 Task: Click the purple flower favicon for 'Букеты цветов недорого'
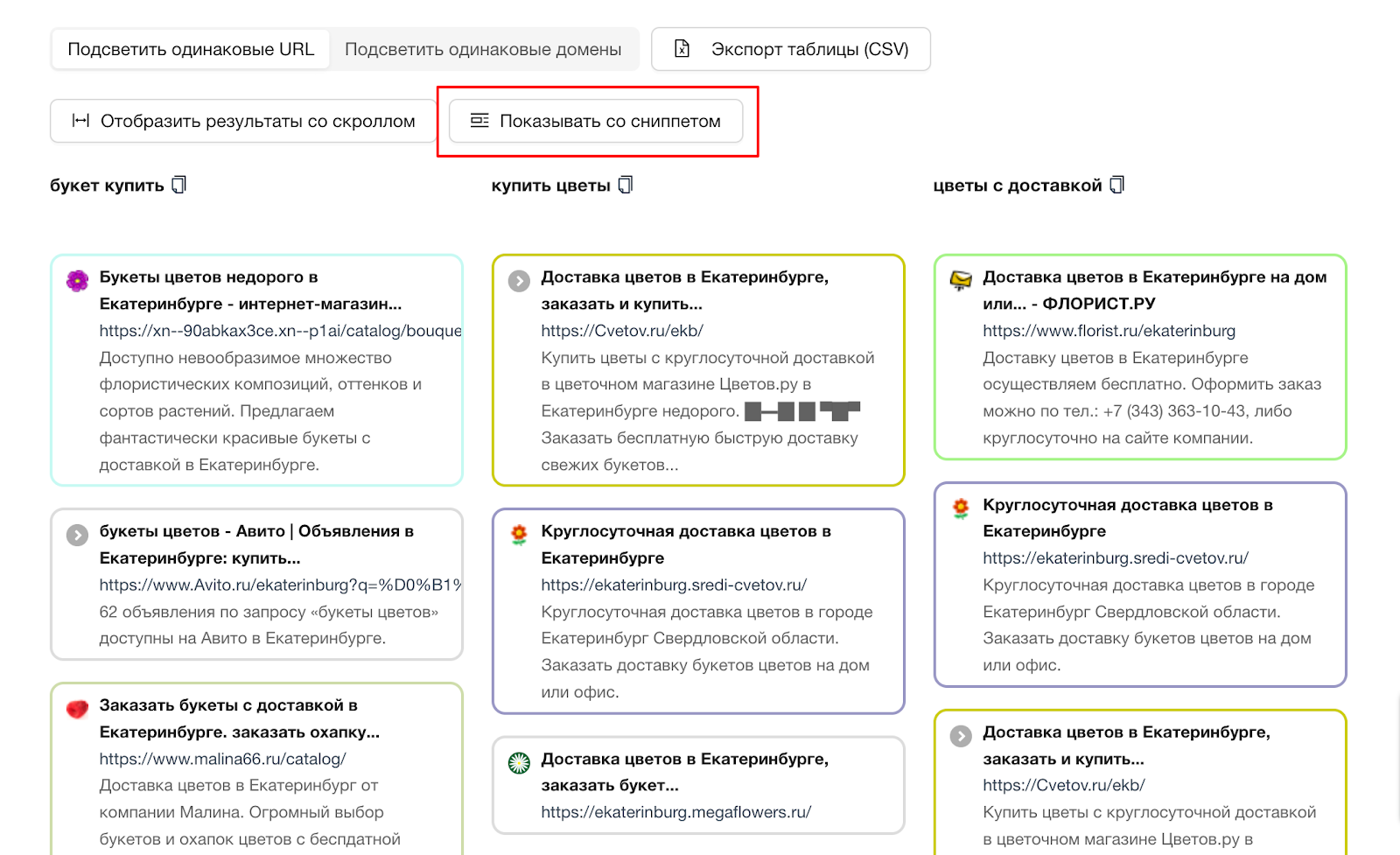(78, 280)
